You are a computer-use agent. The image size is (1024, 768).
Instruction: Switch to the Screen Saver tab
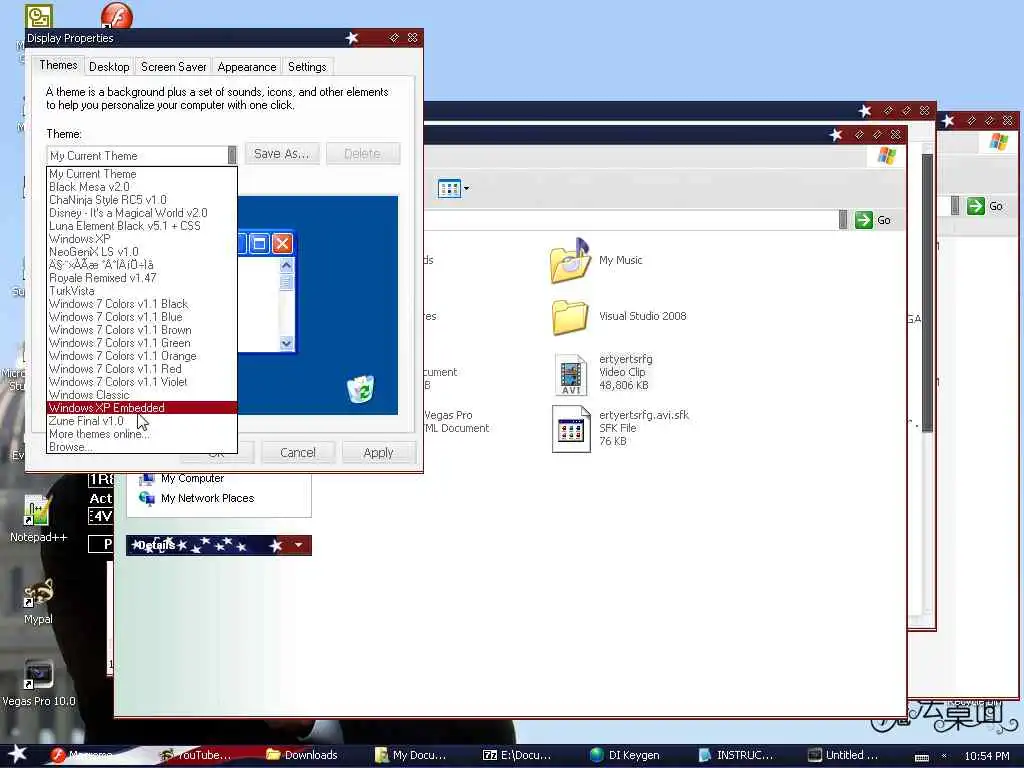[x=173, y=67]
